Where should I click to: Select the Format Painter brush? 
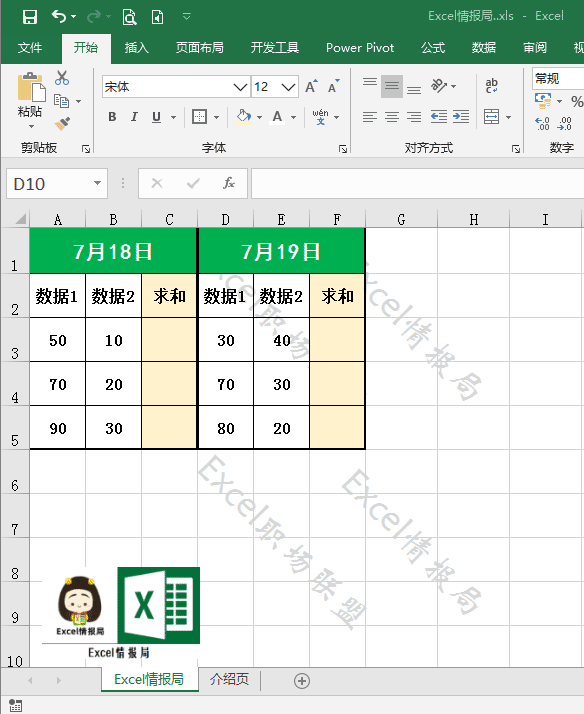point(62,123)
